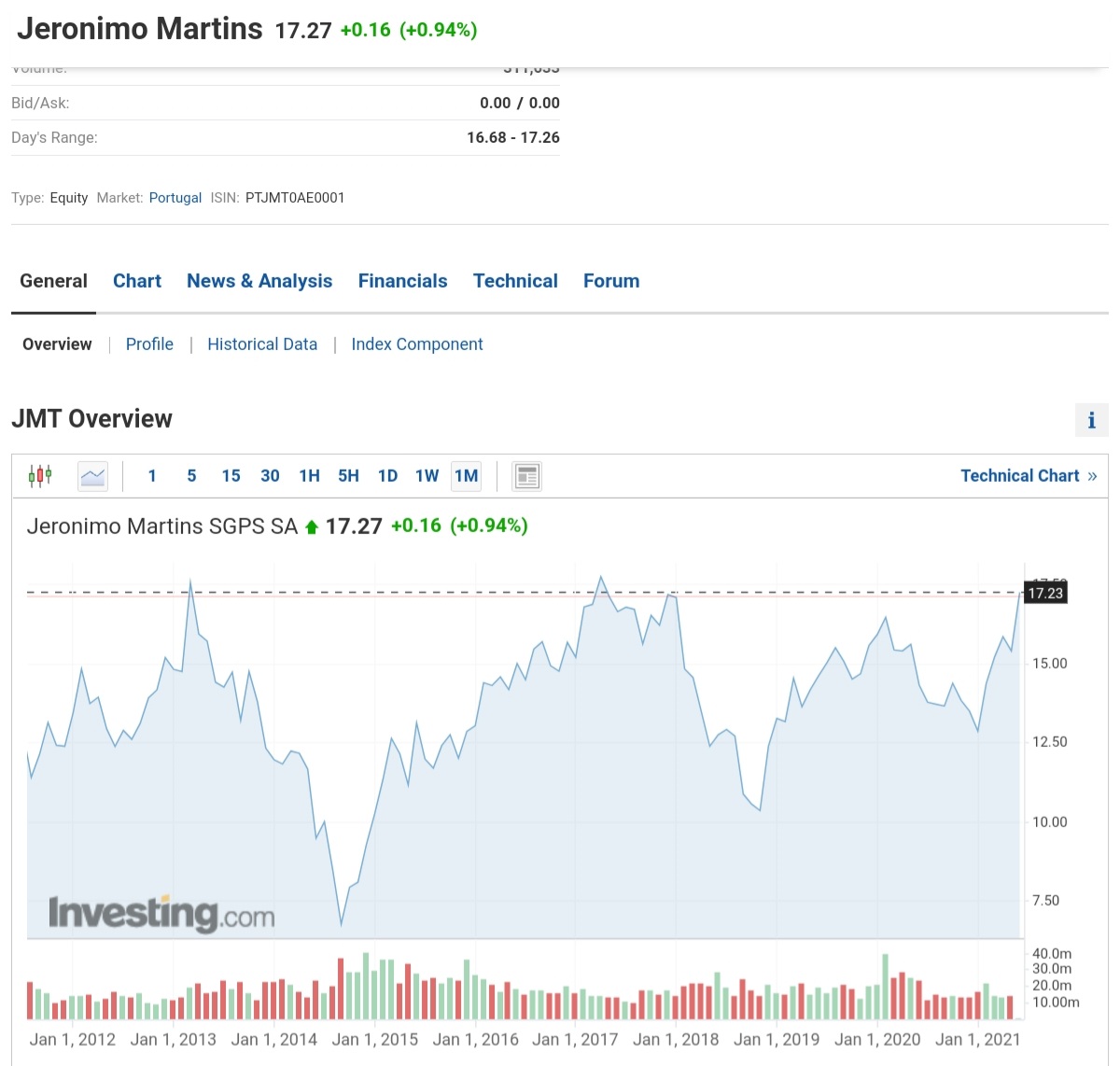Open the JMT Overview info icon
This screenshot has height=1066, width=1120.
tap(1091, 420)
